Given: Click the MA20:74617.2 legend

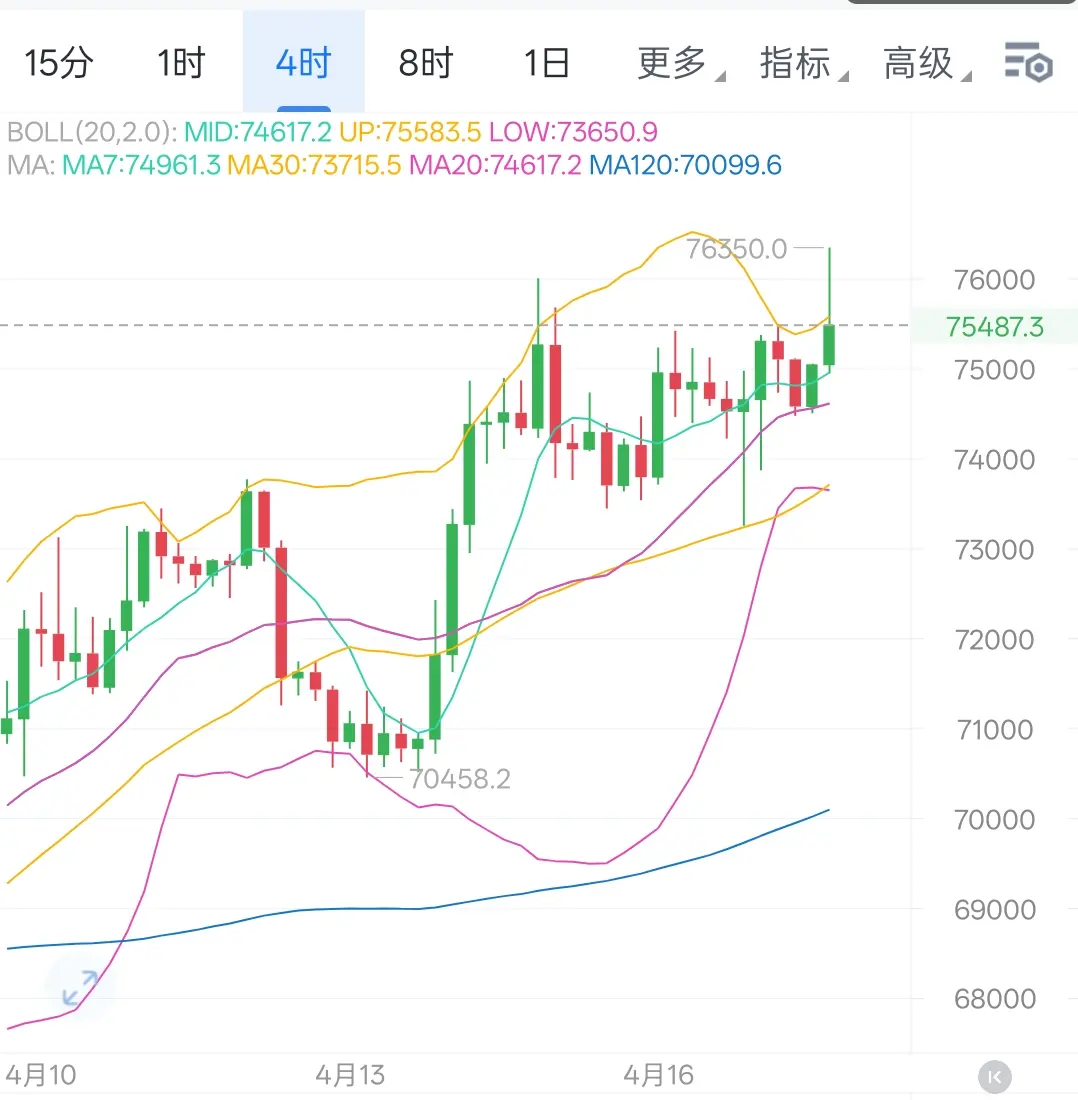Looking at the screenshot, I should pyautogui.click(x=495, y=166).
